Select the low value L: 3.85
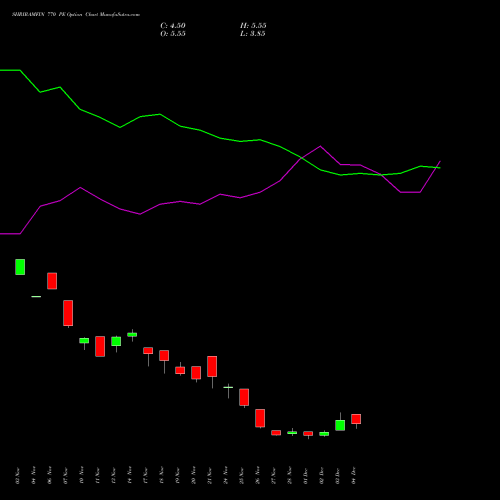500x500 pixels. [x=253, y=34]
